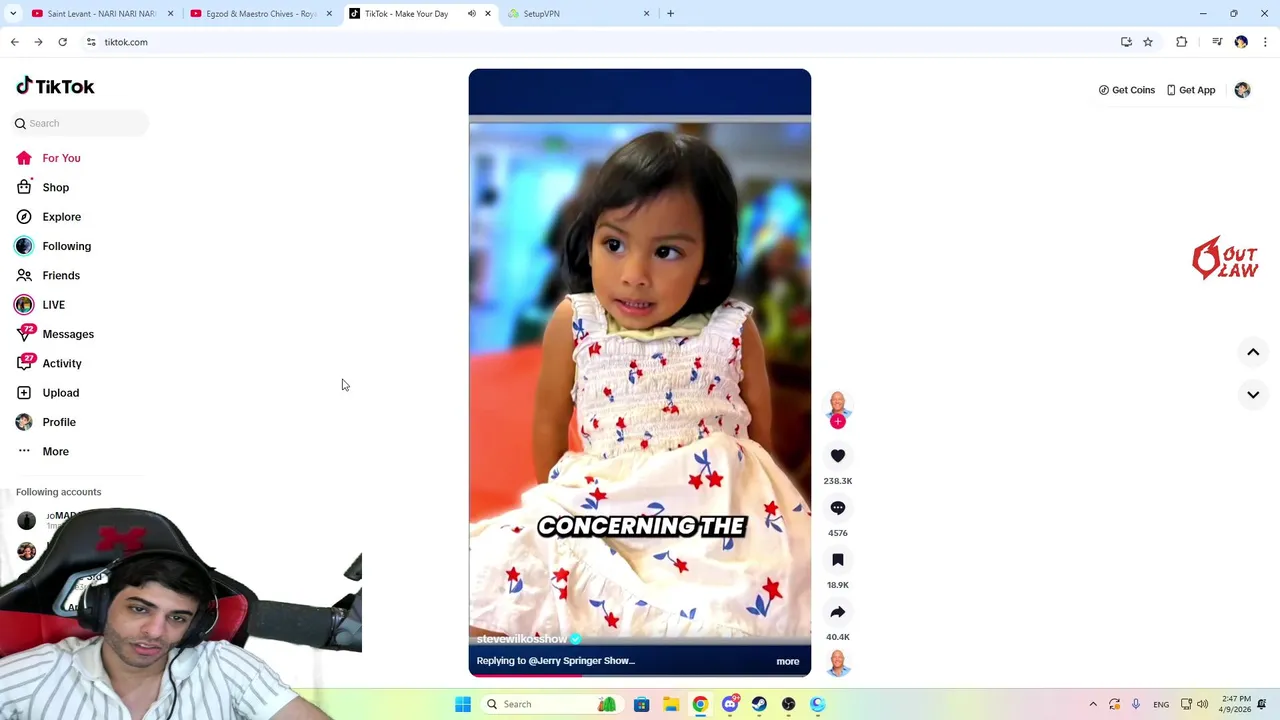This screenshot has height=720, width=1280.
Task: Show hidden system tray icons
Action: click(x=1093, y=704)
